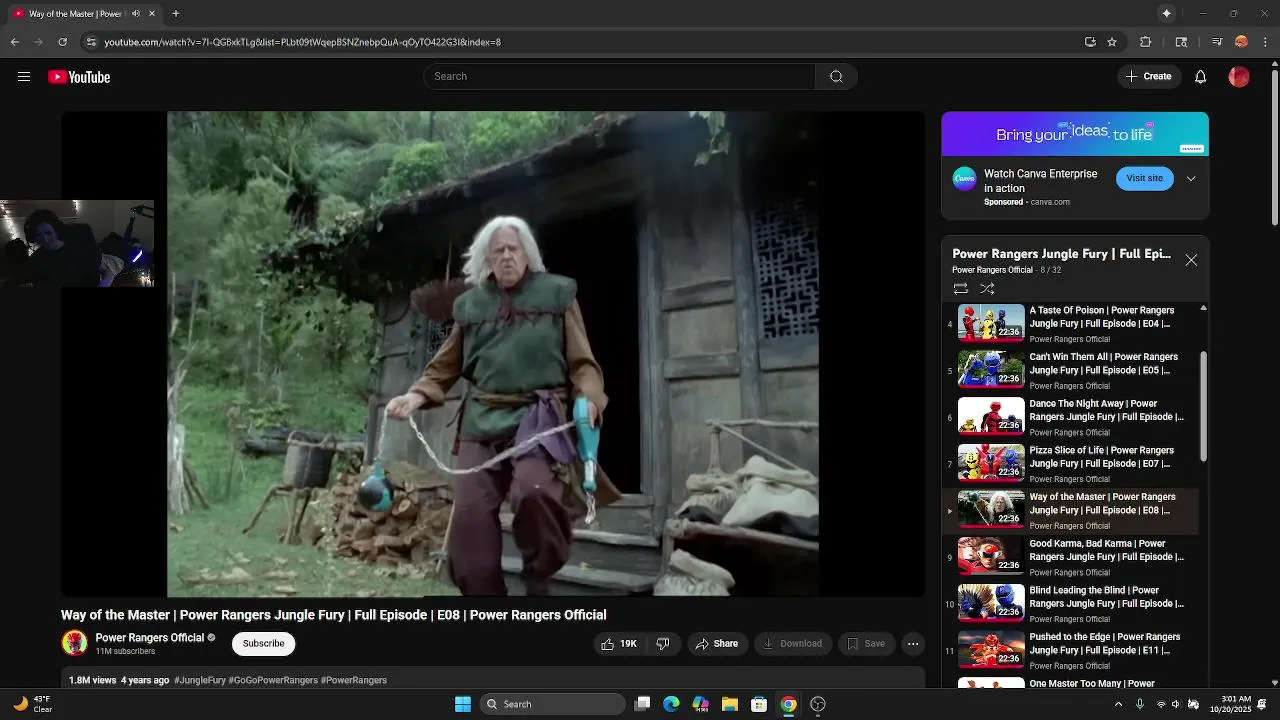This screenshot has width=1280, height=720.
Task: Click the Canva banner ad image
Action: coord(1075,134)
